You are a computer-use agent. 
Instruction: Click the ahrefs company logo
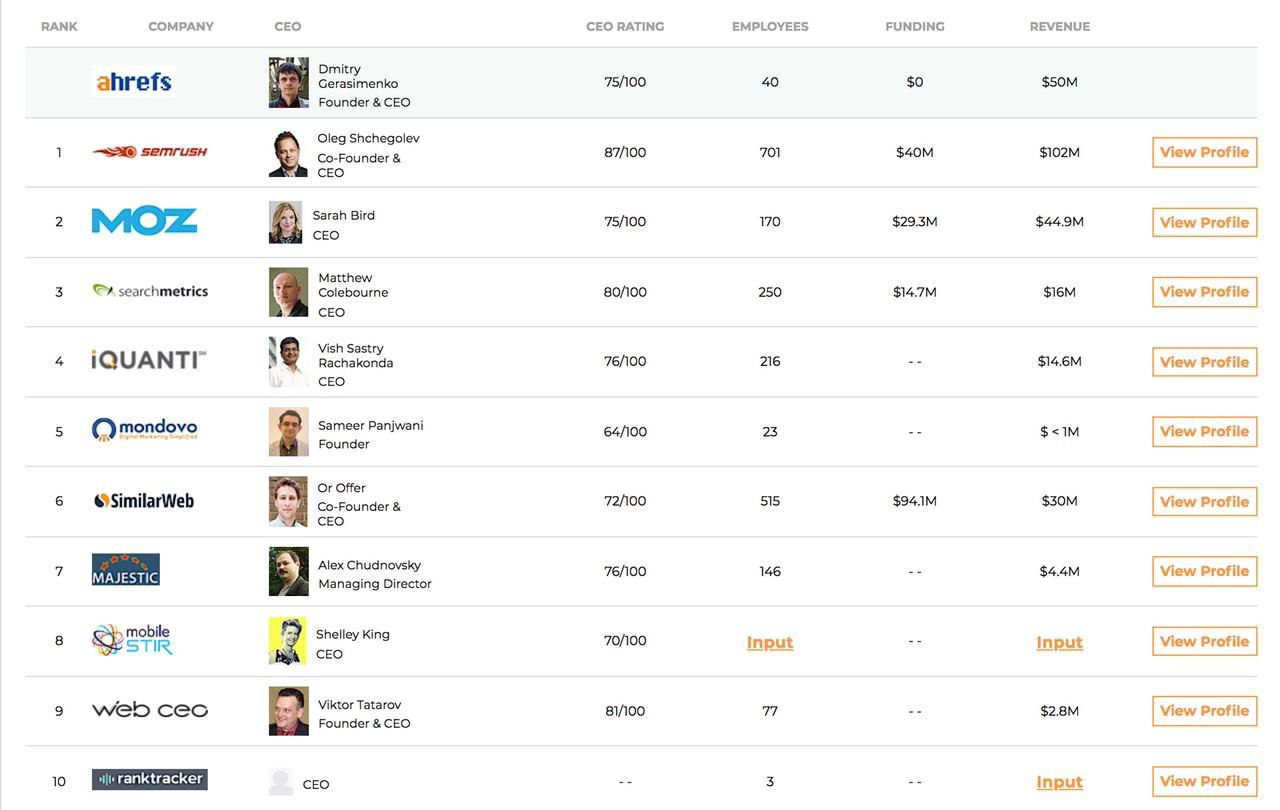(133, 82)
